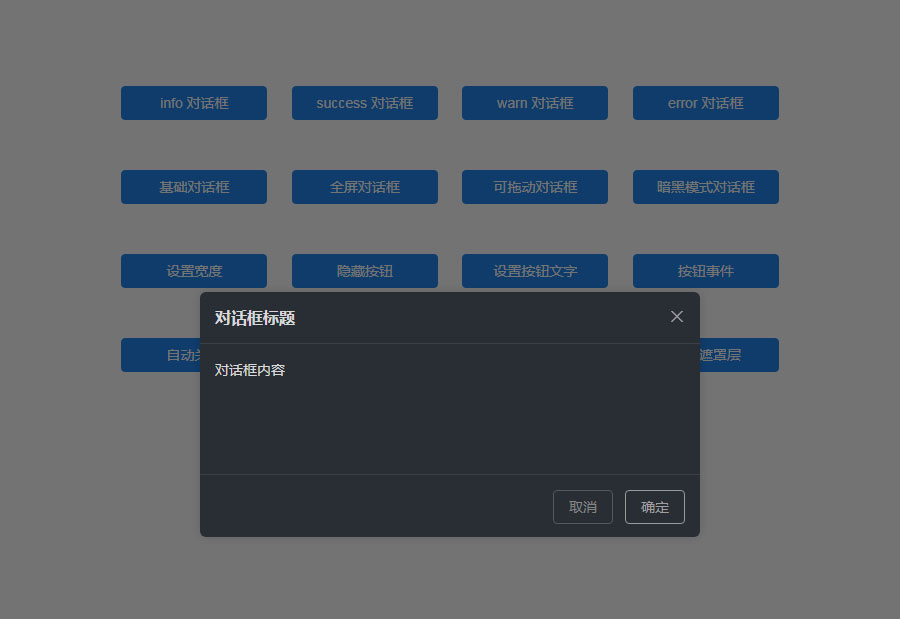
Task: Click the 暗黑模式对话框 button
Action: point(706,187)
